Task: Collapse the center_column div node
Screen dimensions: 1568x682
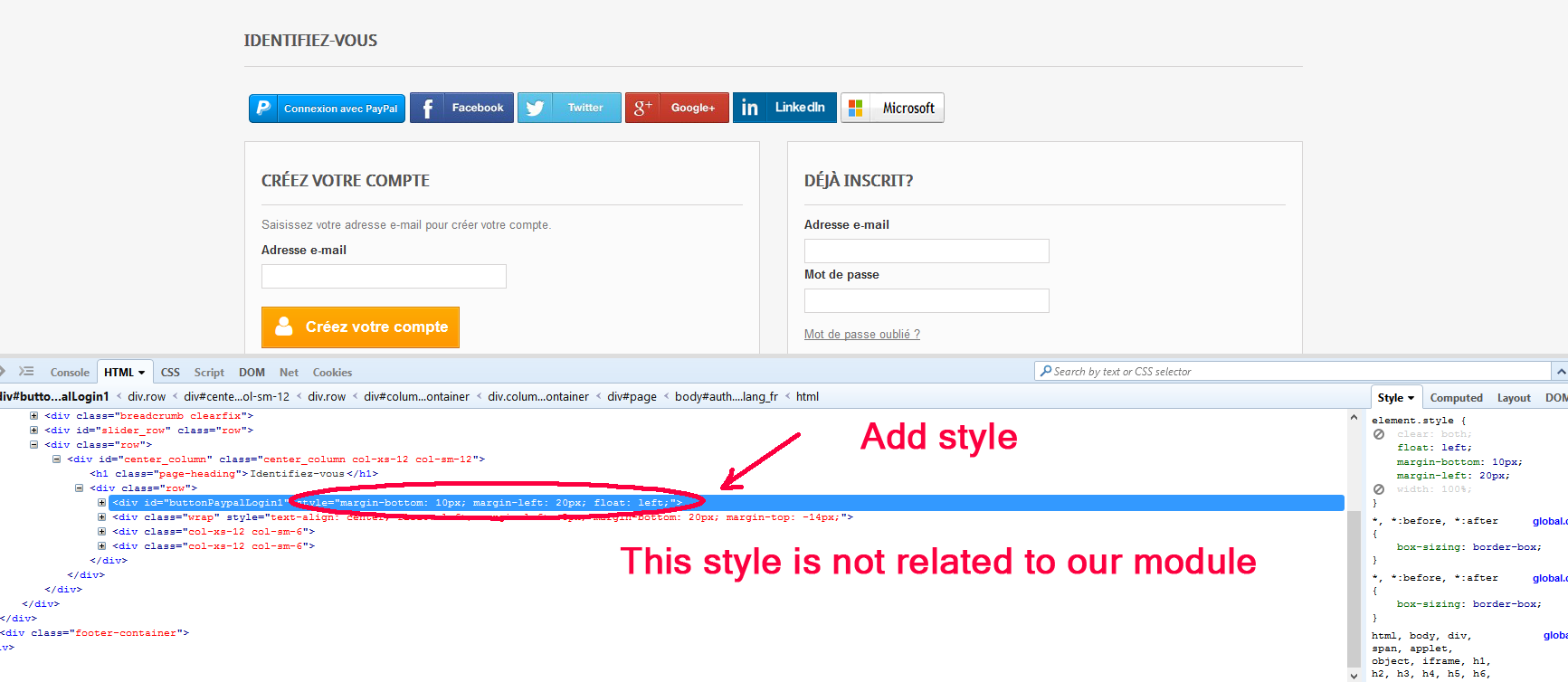Action: (x=56, y=459)
